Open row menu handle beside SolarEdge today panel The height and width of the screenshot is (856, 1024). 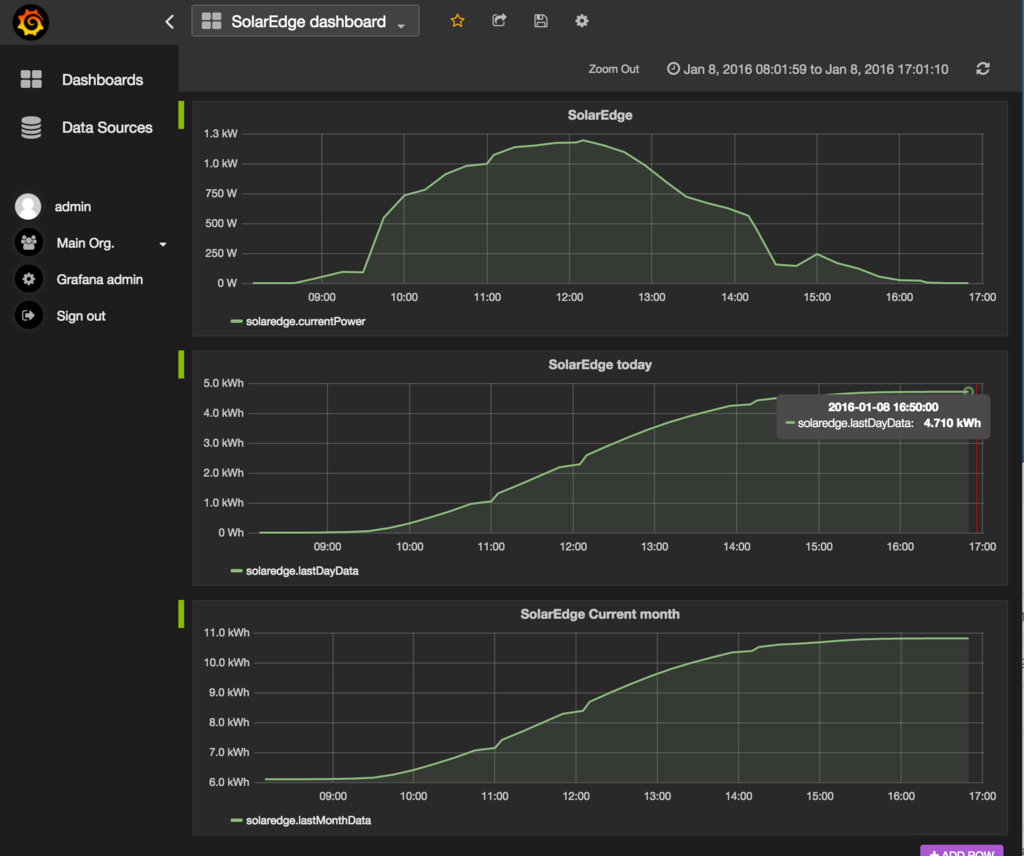tap(181, 364)
